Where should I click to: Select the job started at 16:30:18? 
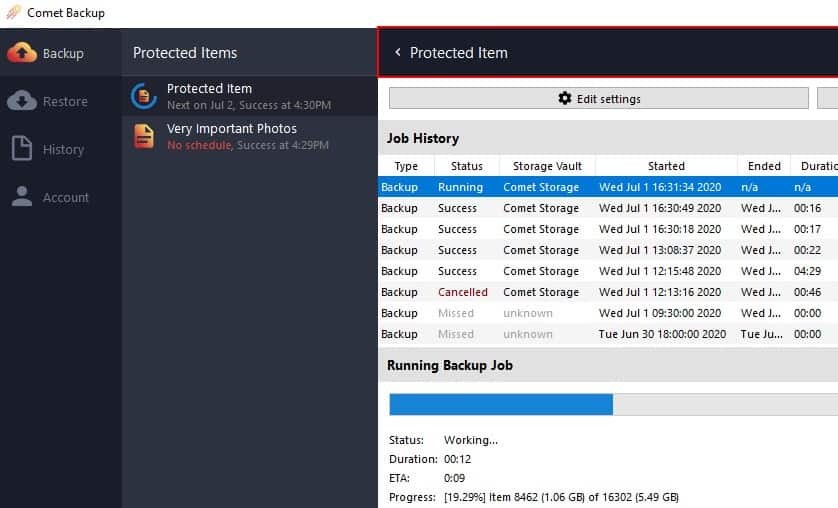608,229
